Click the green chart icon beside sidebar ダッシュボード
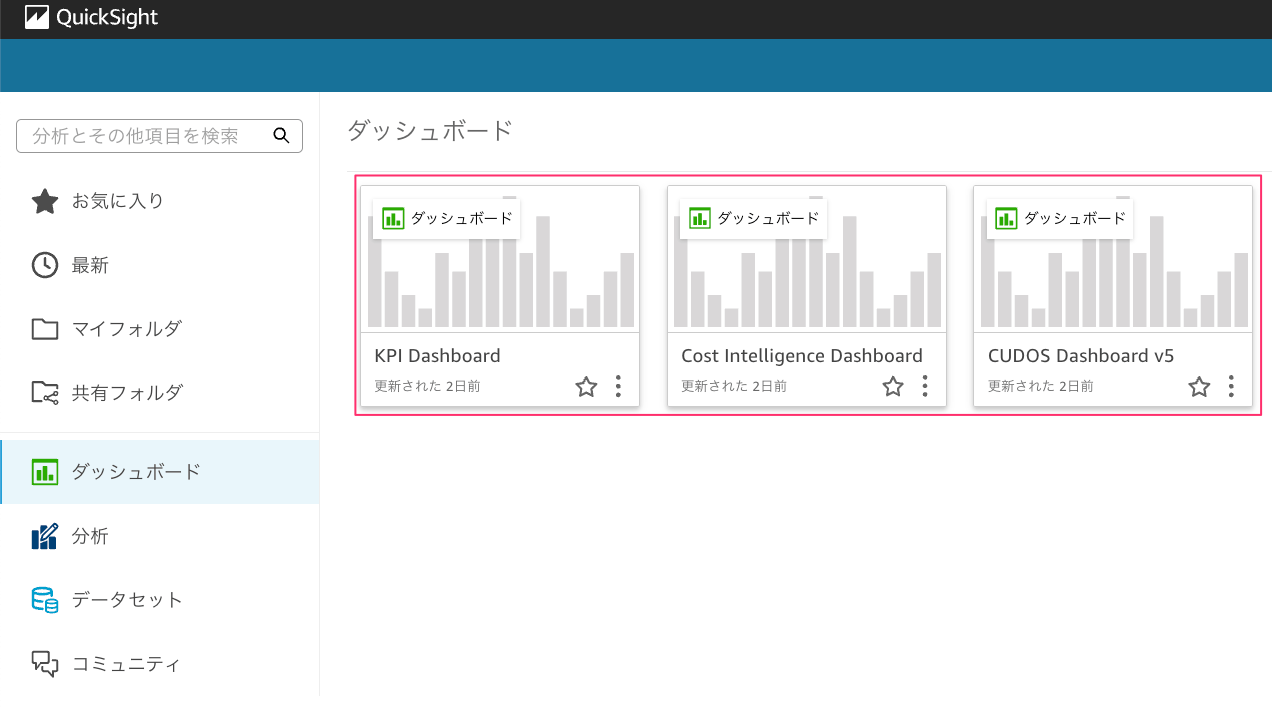The width and height of the screenshot is (1272, 708). point(45,472)
